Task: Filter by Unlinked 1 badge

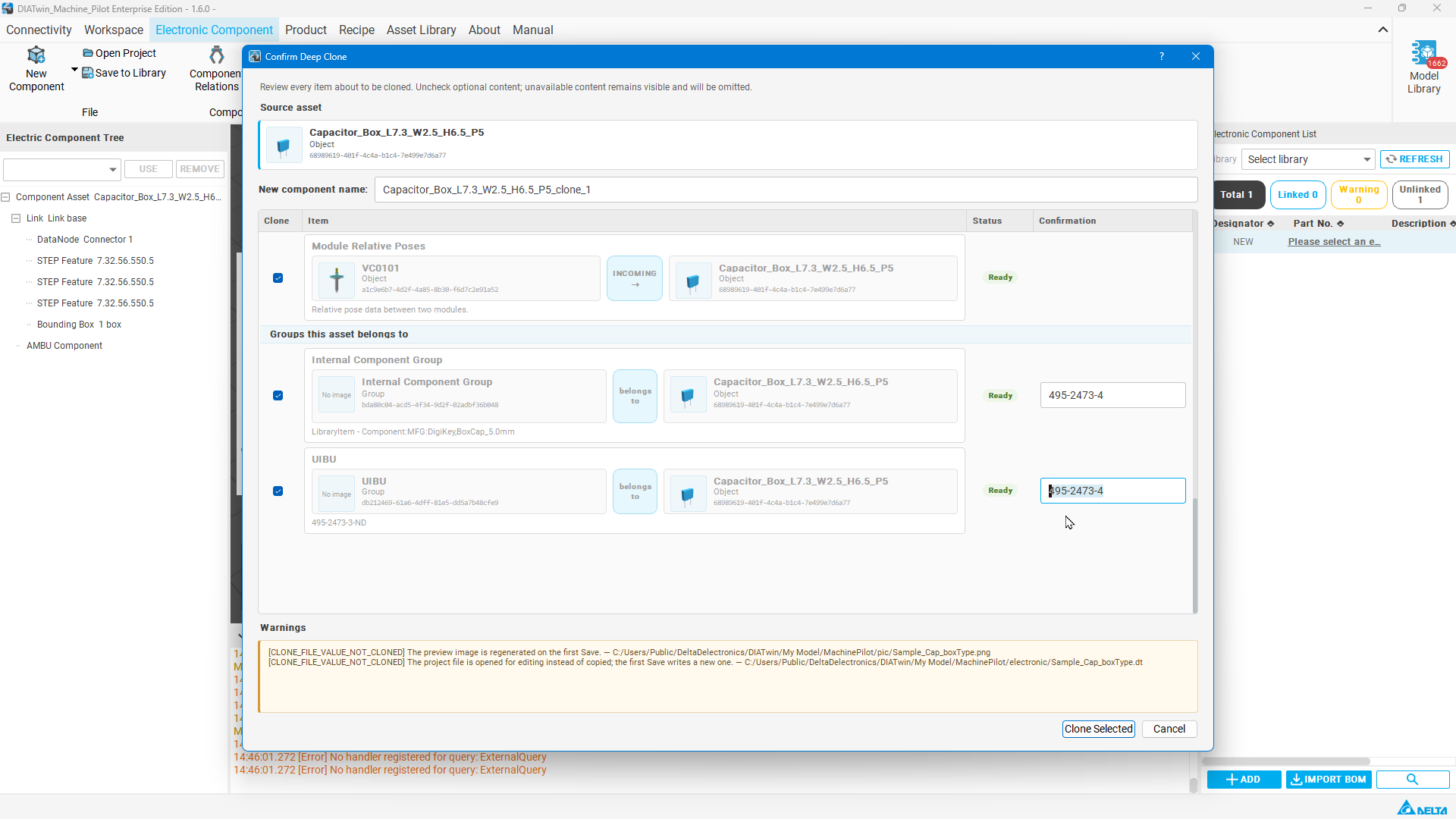Action: (x=1420, y=195)
